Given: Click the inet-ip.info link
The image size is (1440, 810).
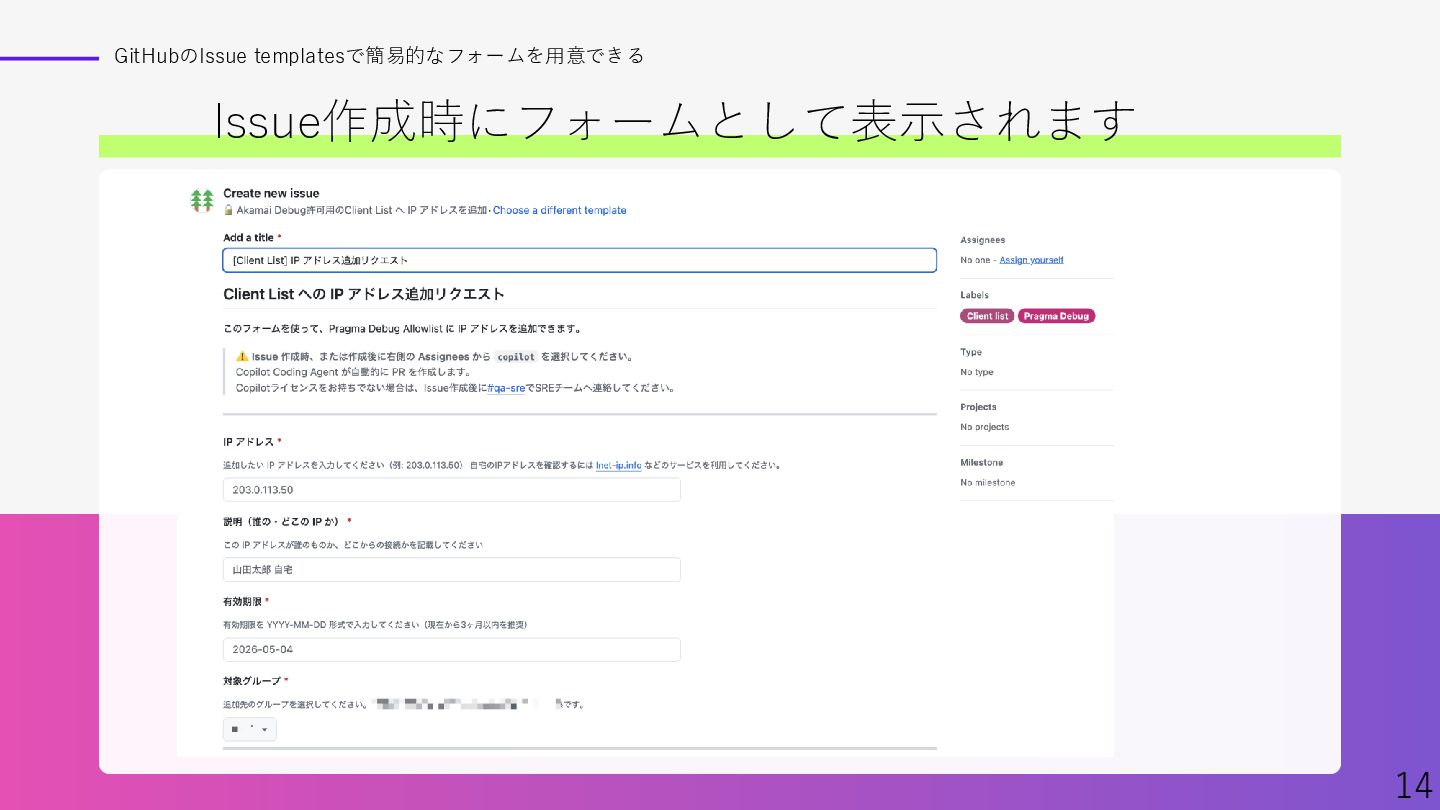Looking at the screenshot, I should point(618,465).
